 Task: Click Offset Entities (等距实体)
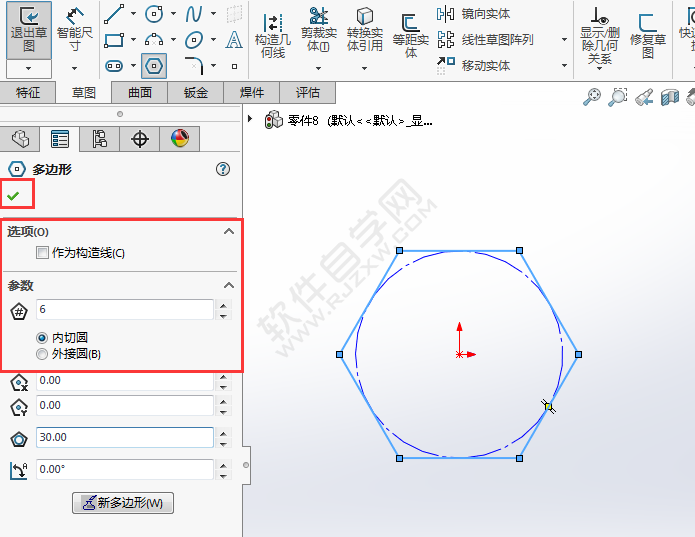pyautogui.click(x=410, y=36)
